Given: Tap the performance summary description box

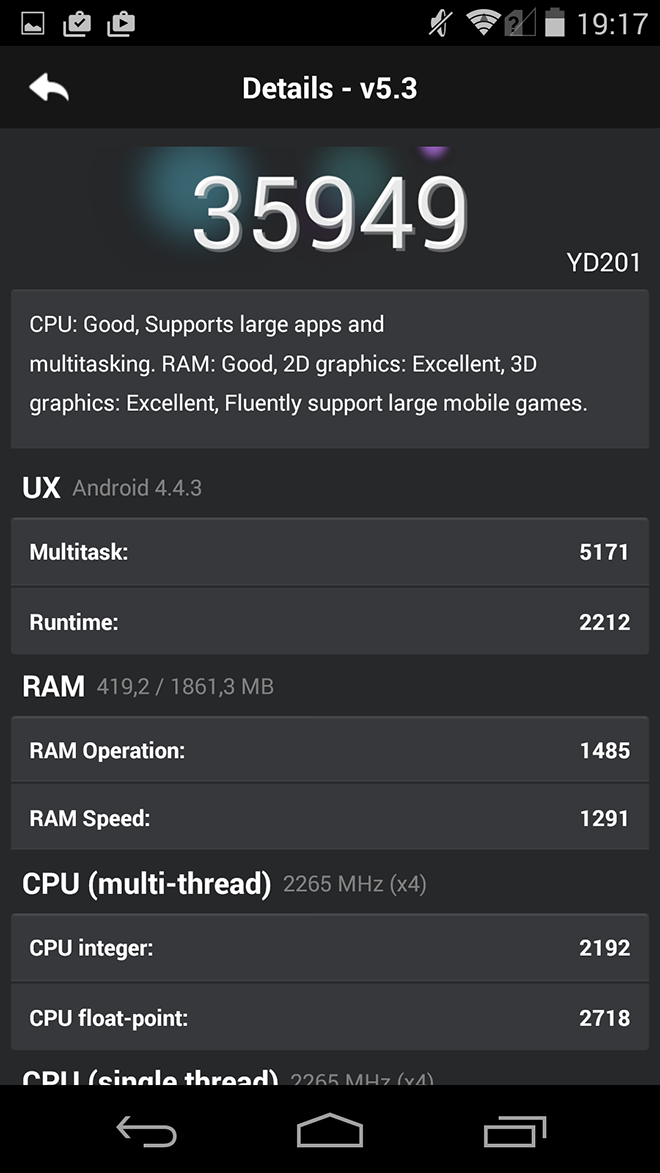Looking at the screenshot, I should point(329,369).
